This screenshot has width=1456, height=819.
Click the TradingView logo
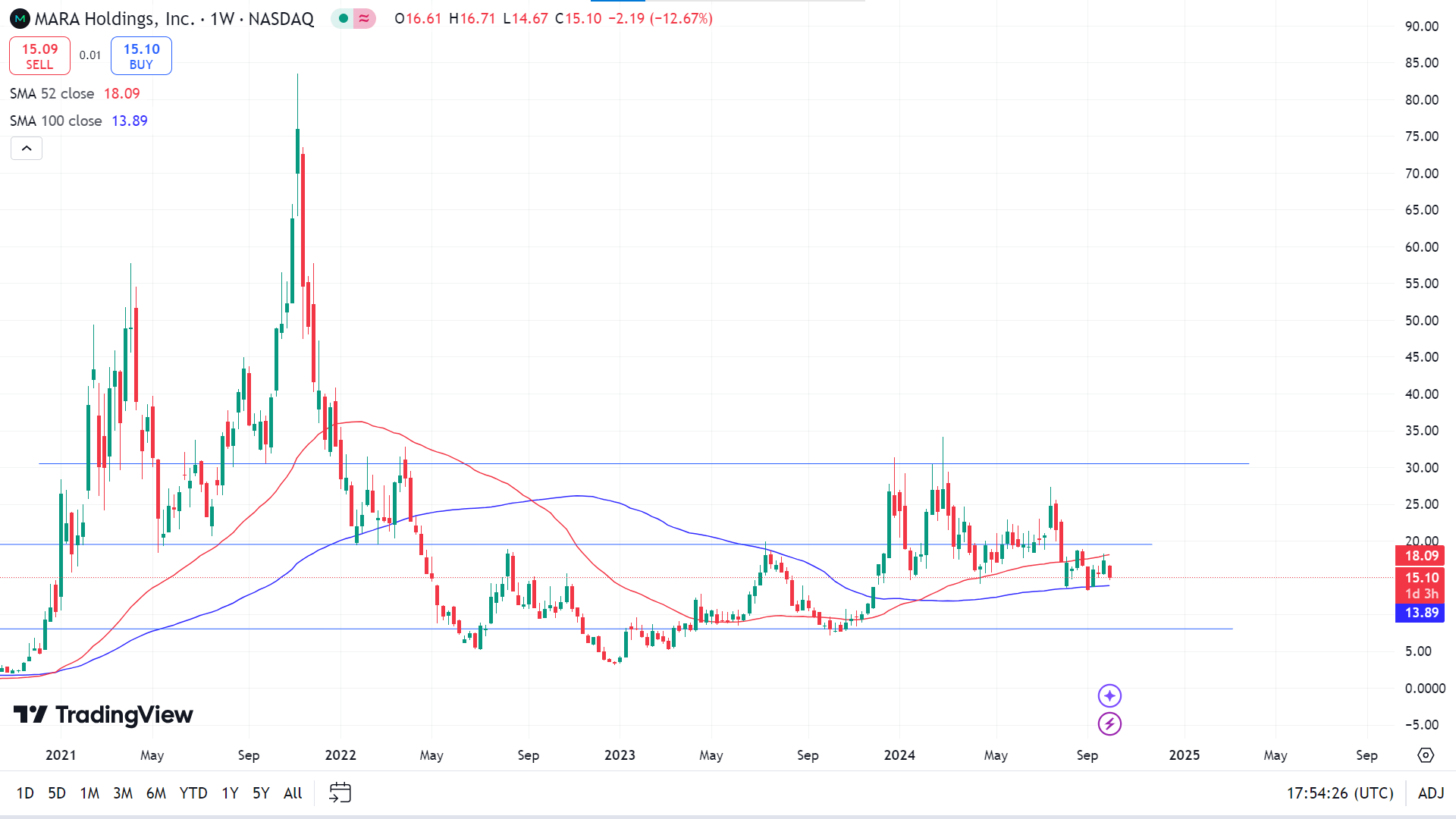(104, 714)
